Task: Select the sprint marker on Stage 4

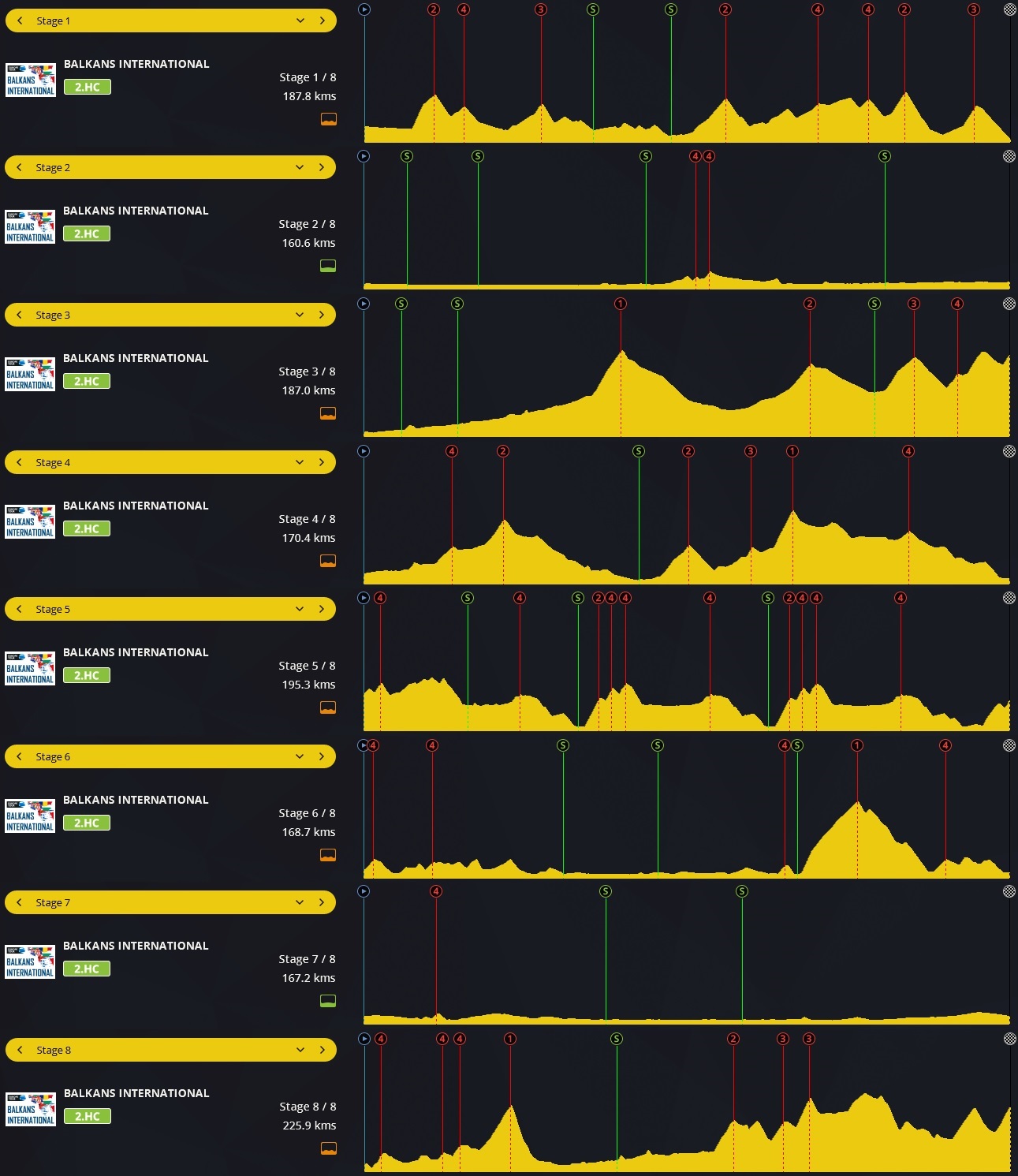Action: 639,451
